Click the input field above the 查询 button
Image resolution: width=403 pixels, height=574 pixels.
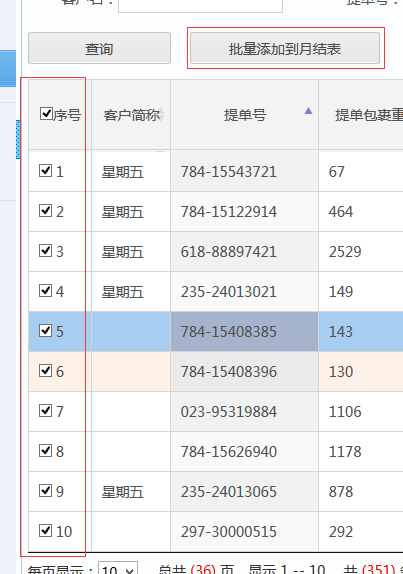click(x=200, y=5)
